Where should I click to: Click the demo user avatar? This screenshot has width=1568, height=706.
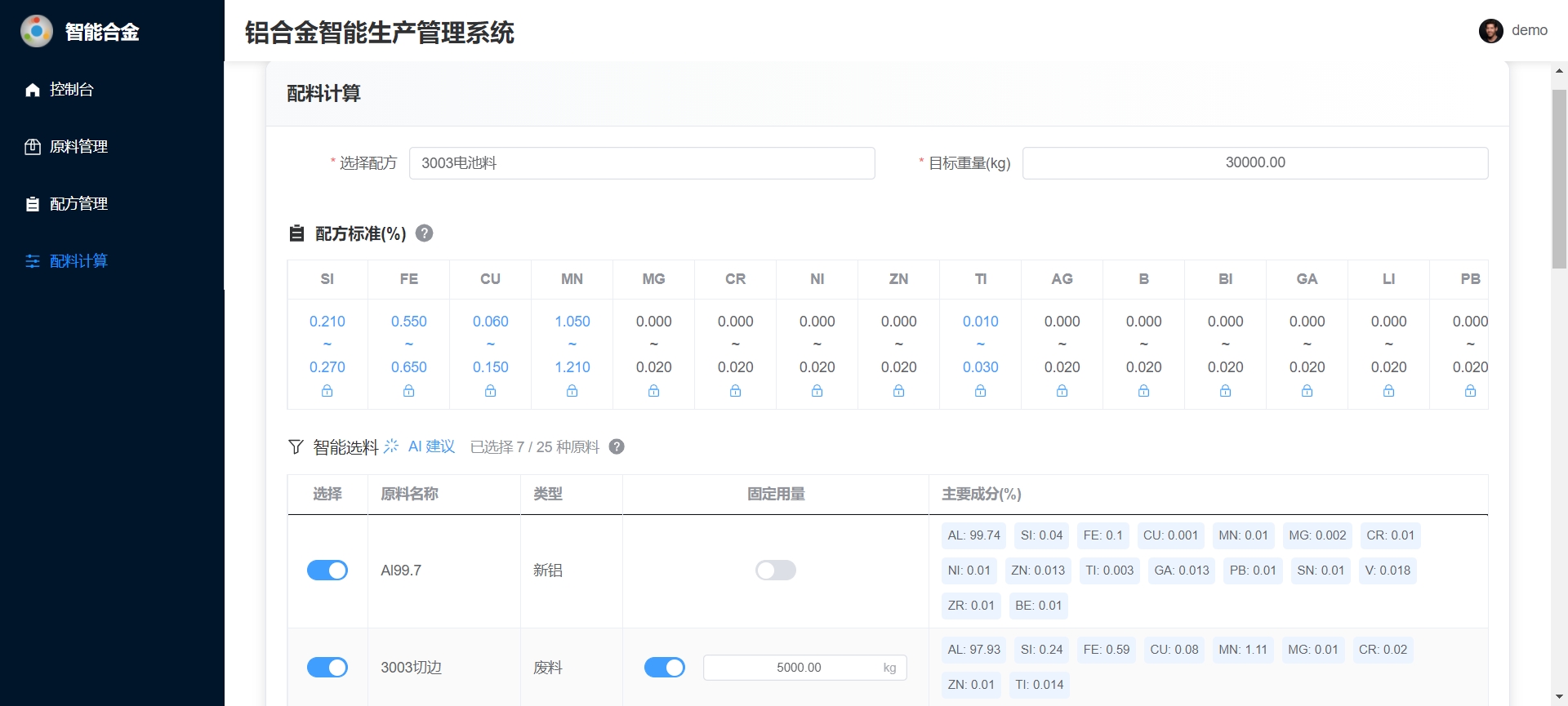pos(1490,31)
